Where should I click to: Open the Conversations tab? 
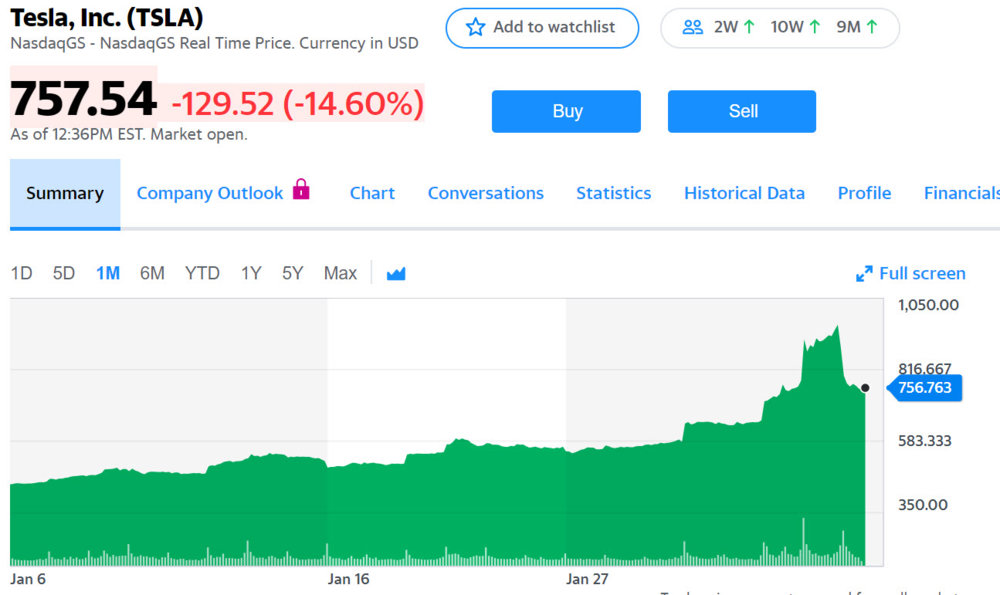point(486,192)
